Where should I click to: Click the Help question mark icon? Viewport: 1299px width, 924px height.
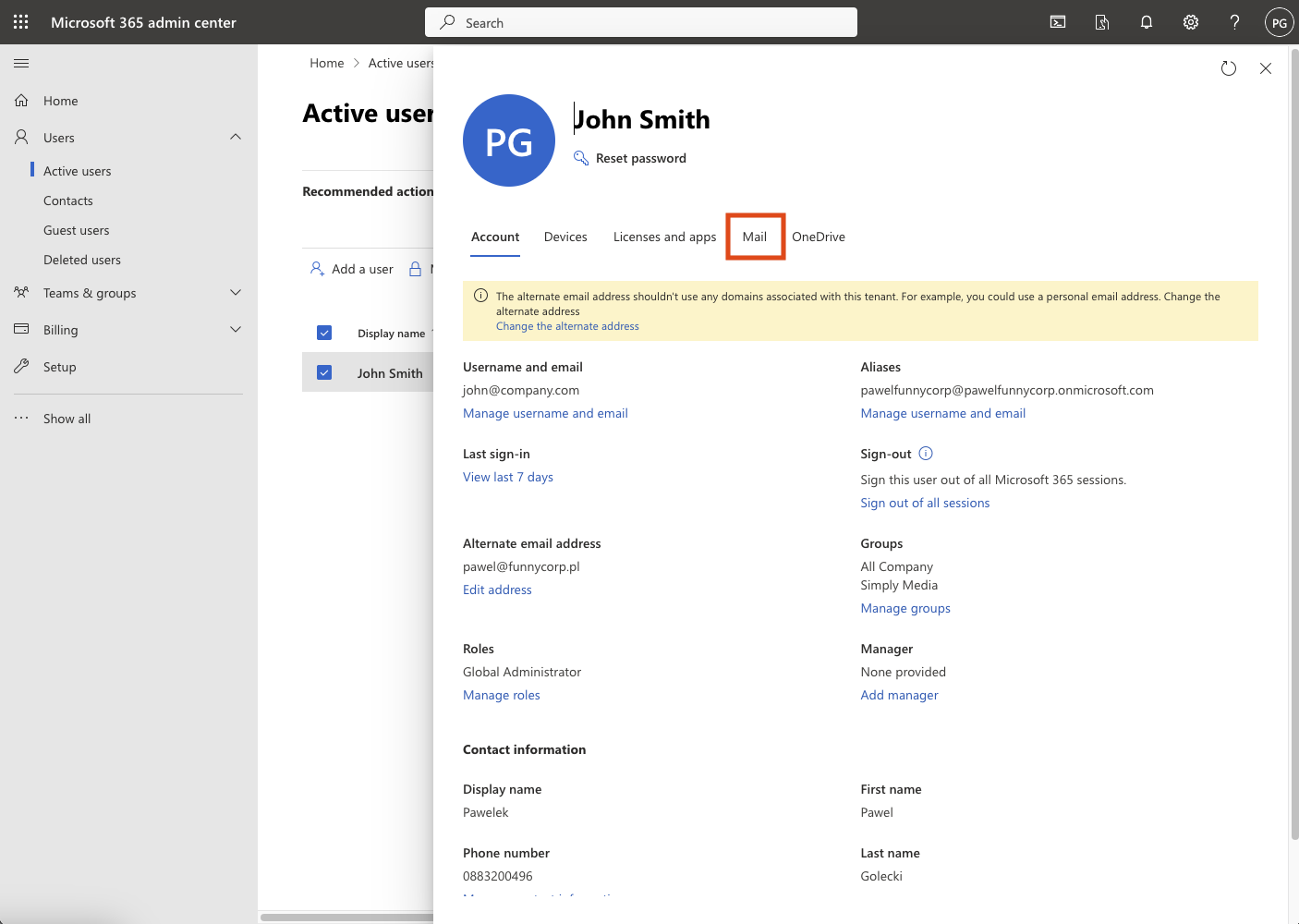tap(1235, 22)
